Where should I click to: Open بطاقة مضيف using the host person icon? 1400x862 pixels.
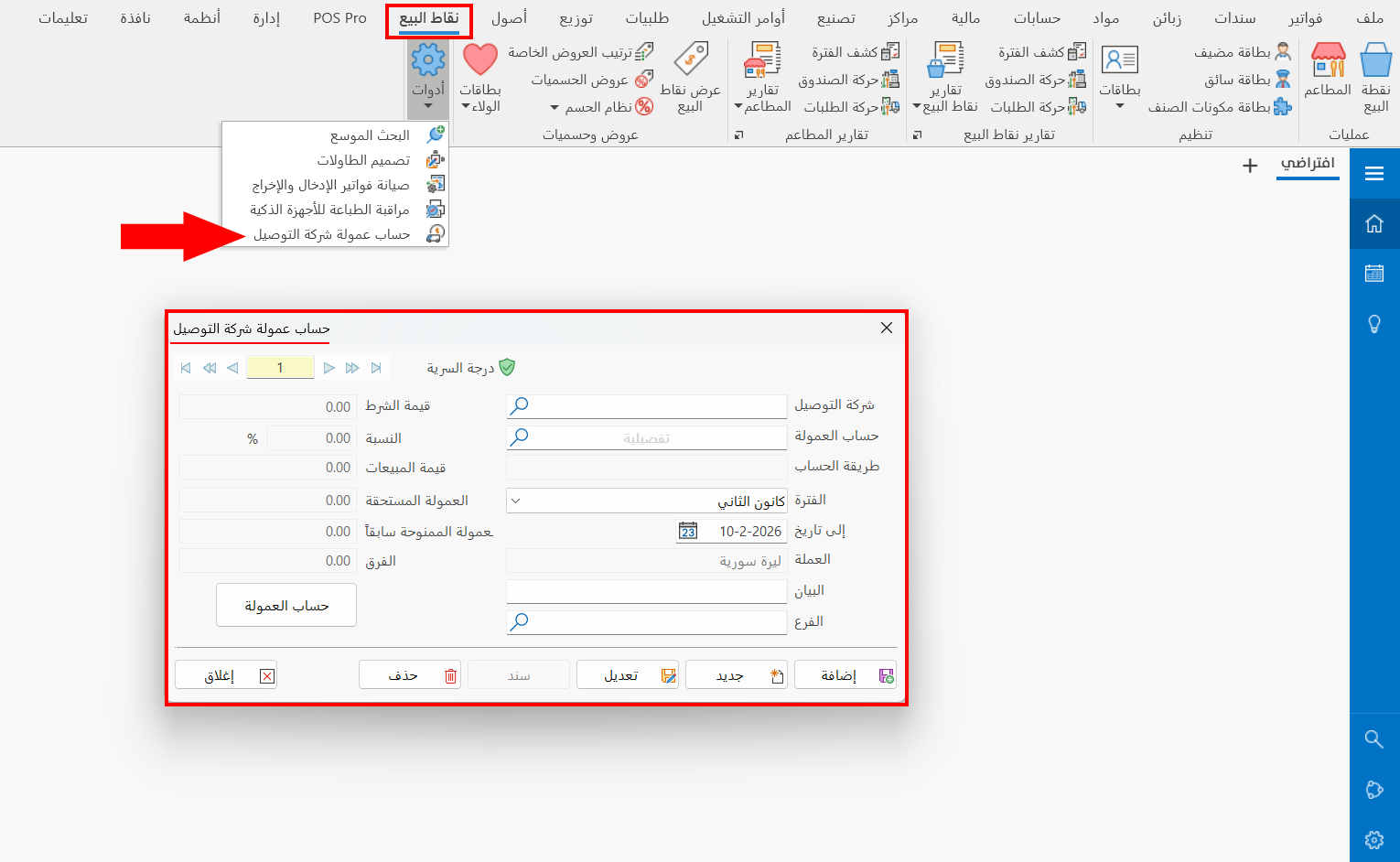click(1281, 52)
